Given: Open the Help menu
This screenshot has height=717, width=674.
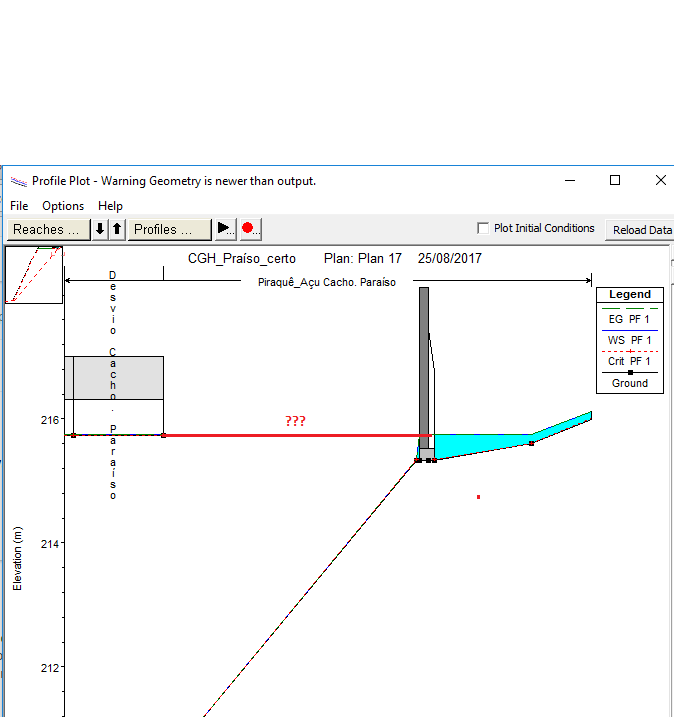Looking at the screenshot, I should (110, 206).
